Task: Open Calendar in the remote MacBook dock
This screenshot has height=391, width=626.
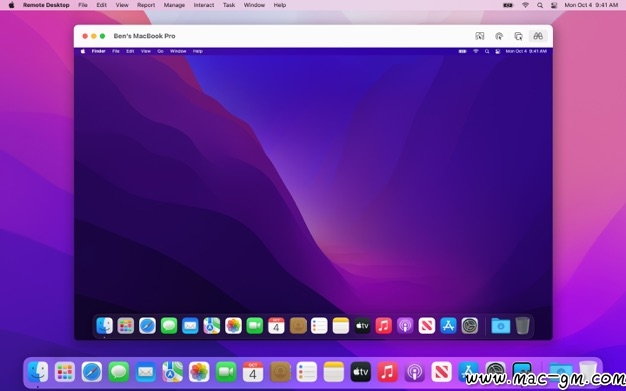Action: point(276,326)
